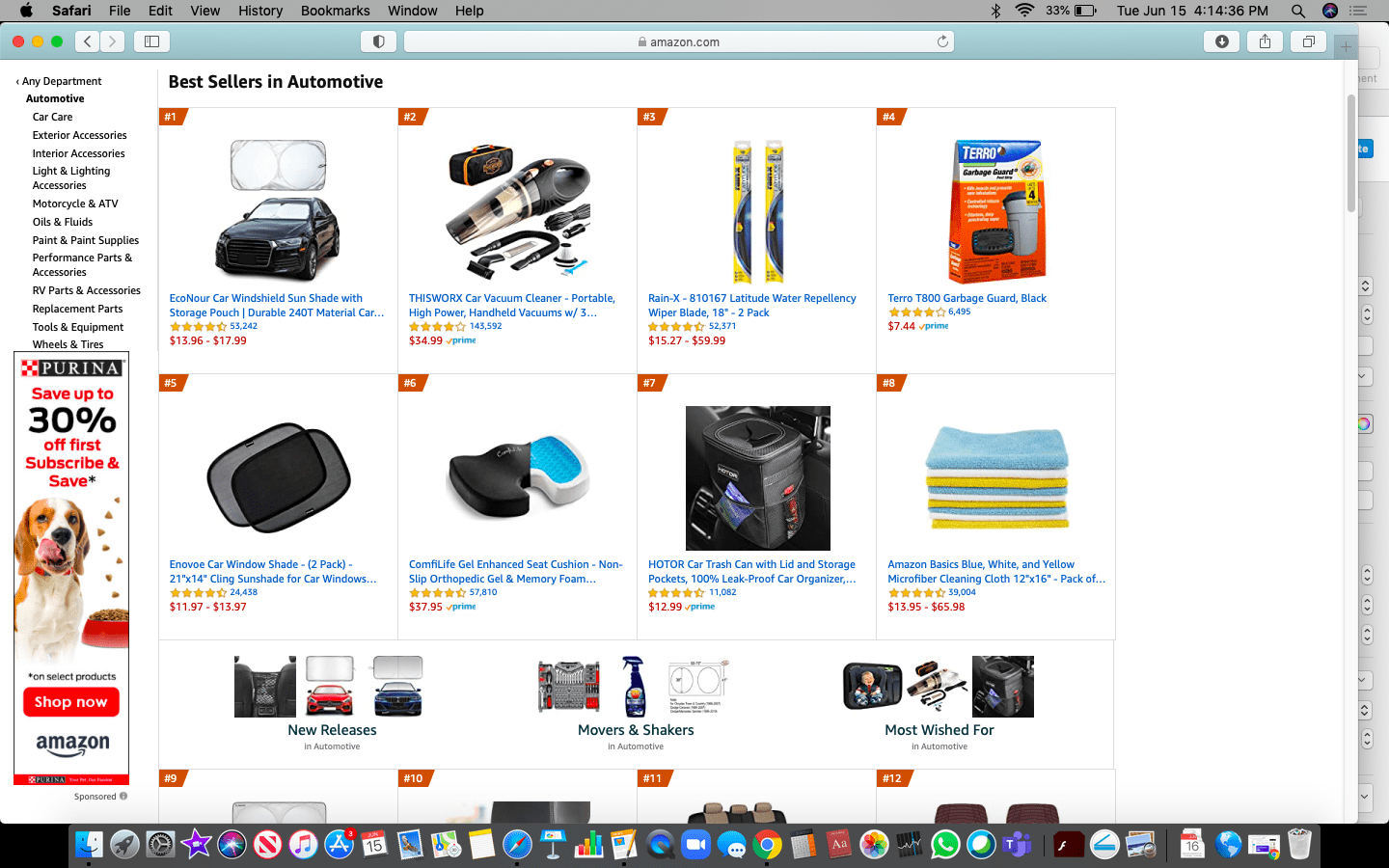This screenshot has height=868, width=1389.
Task: Open Movers & Shakers in Automotive
Action: pos(636,730)
